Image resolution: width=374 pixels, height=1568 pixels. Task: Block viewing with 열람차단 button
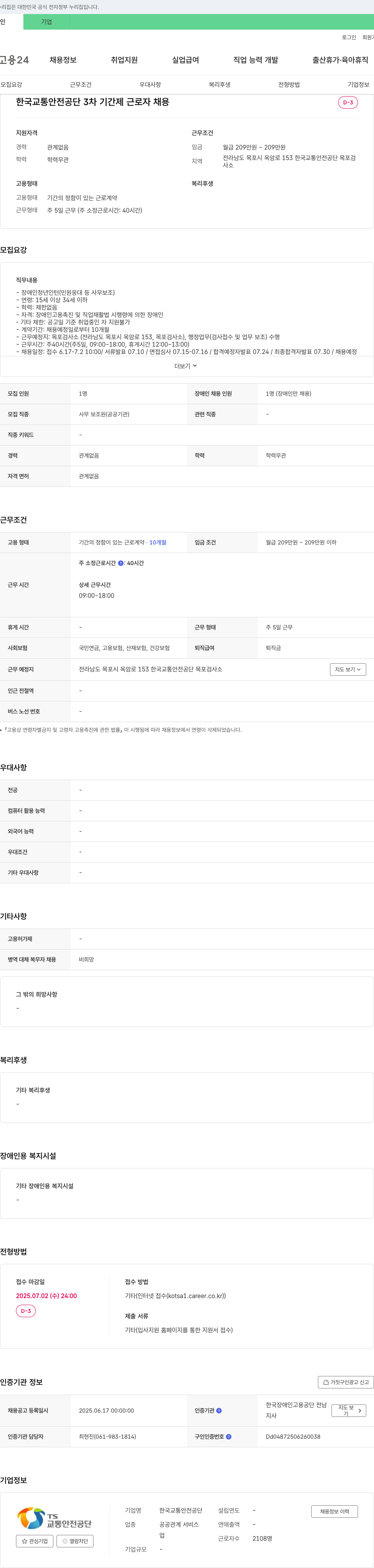[75, 1541]
